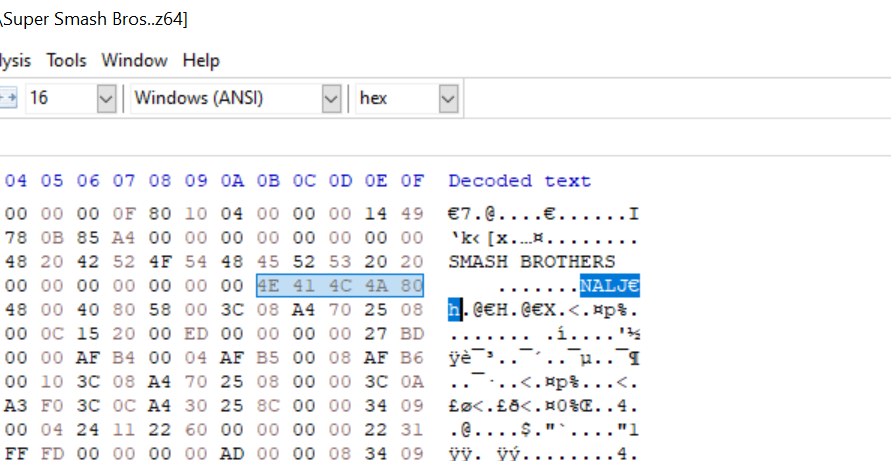
Task: Open the Tools menu
Action: pyautogui.click(x=66, y=60)
